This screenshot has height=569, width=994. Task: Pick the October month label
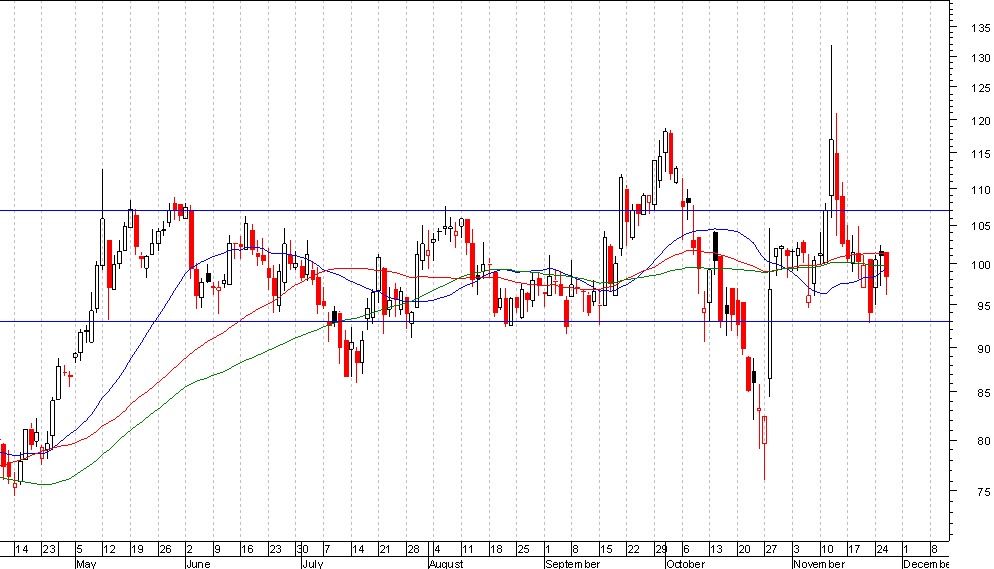(x=685, y=563)
